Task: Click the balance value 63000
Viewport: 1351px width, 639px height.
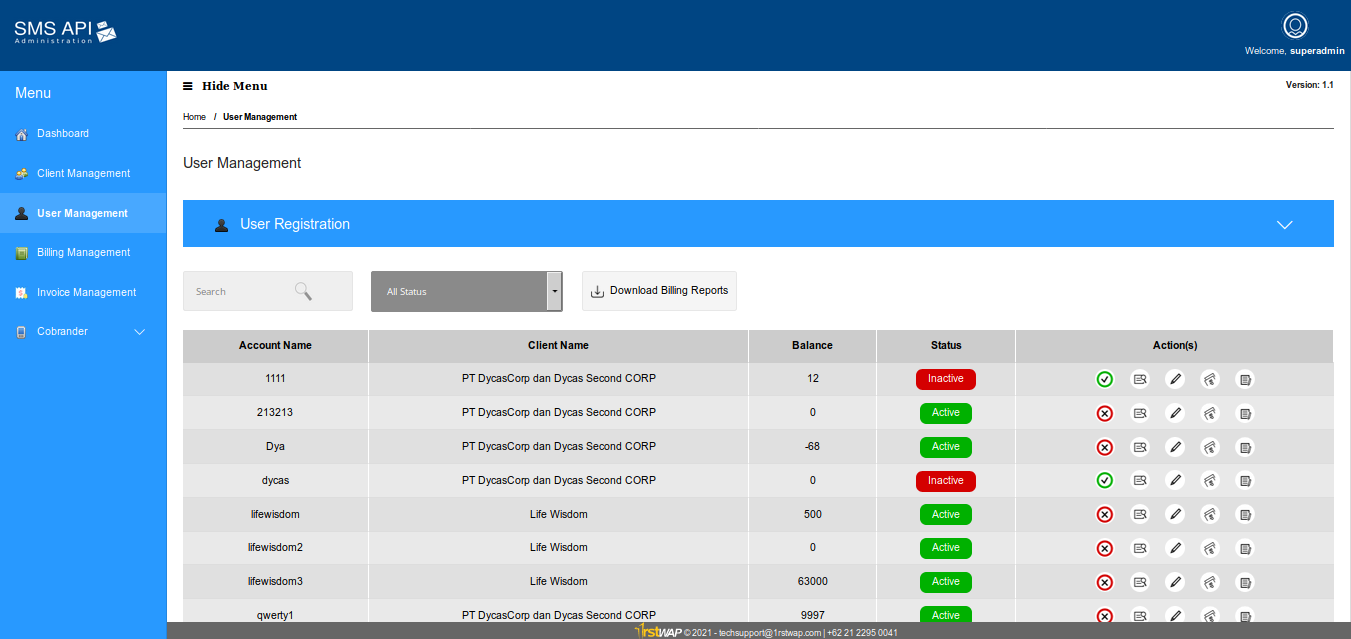Action: click(x=812, y=582)
